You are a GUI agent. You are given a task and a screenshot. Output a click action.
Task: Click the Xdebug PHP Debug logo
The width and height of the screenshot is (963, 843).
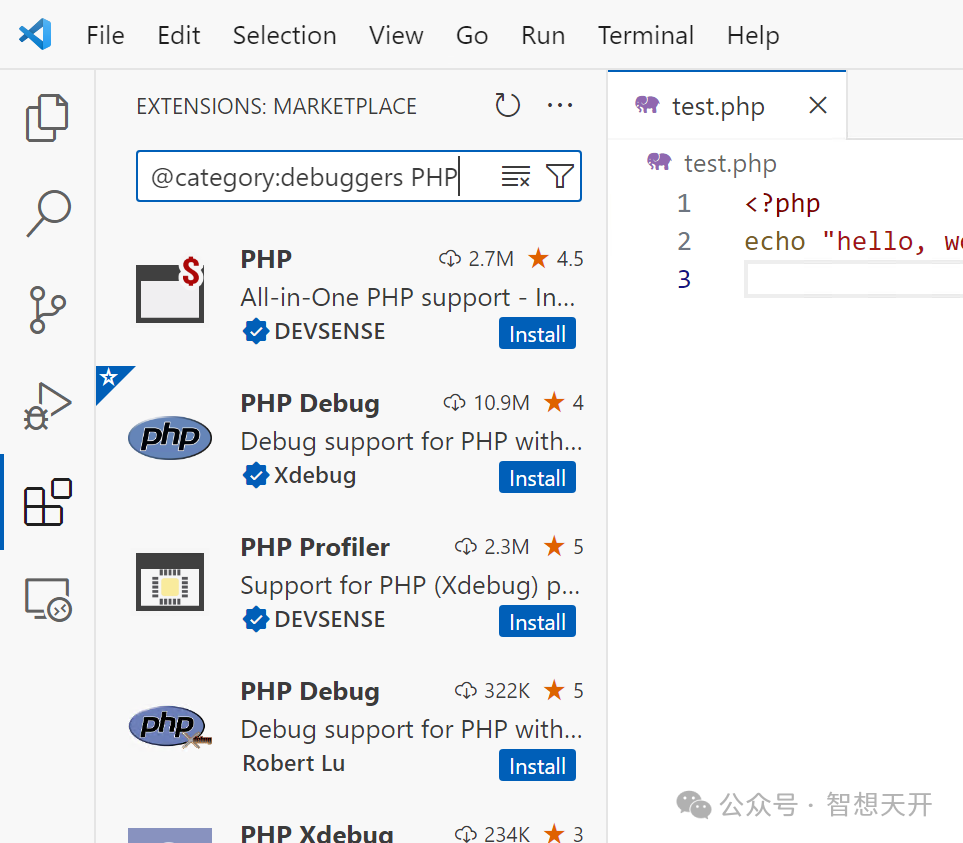170,437
